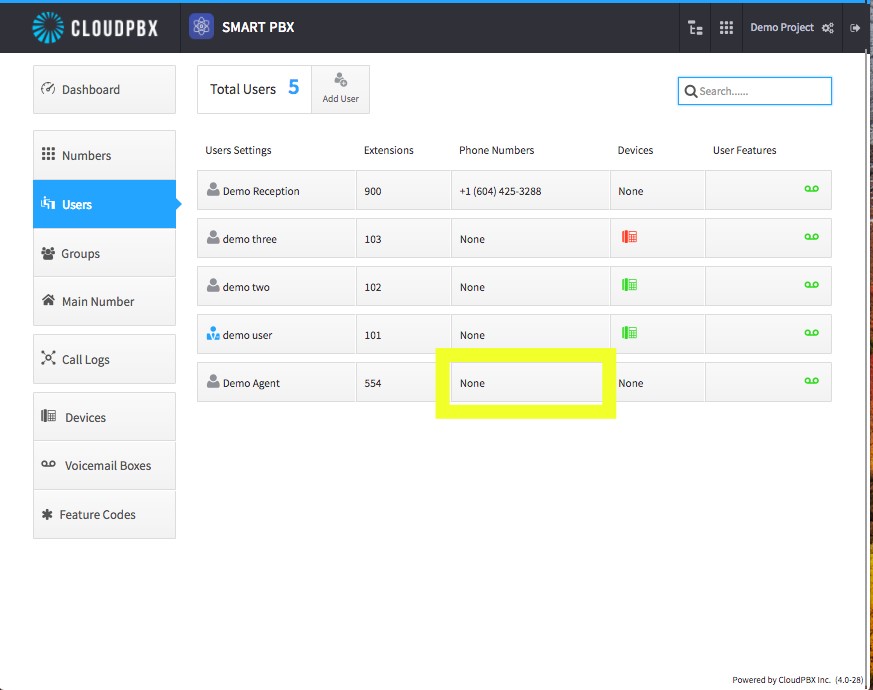The height and width of the screenshot is (690, 873).
Task: Open the account tree icon in header
Action: [x=695, y=27]
